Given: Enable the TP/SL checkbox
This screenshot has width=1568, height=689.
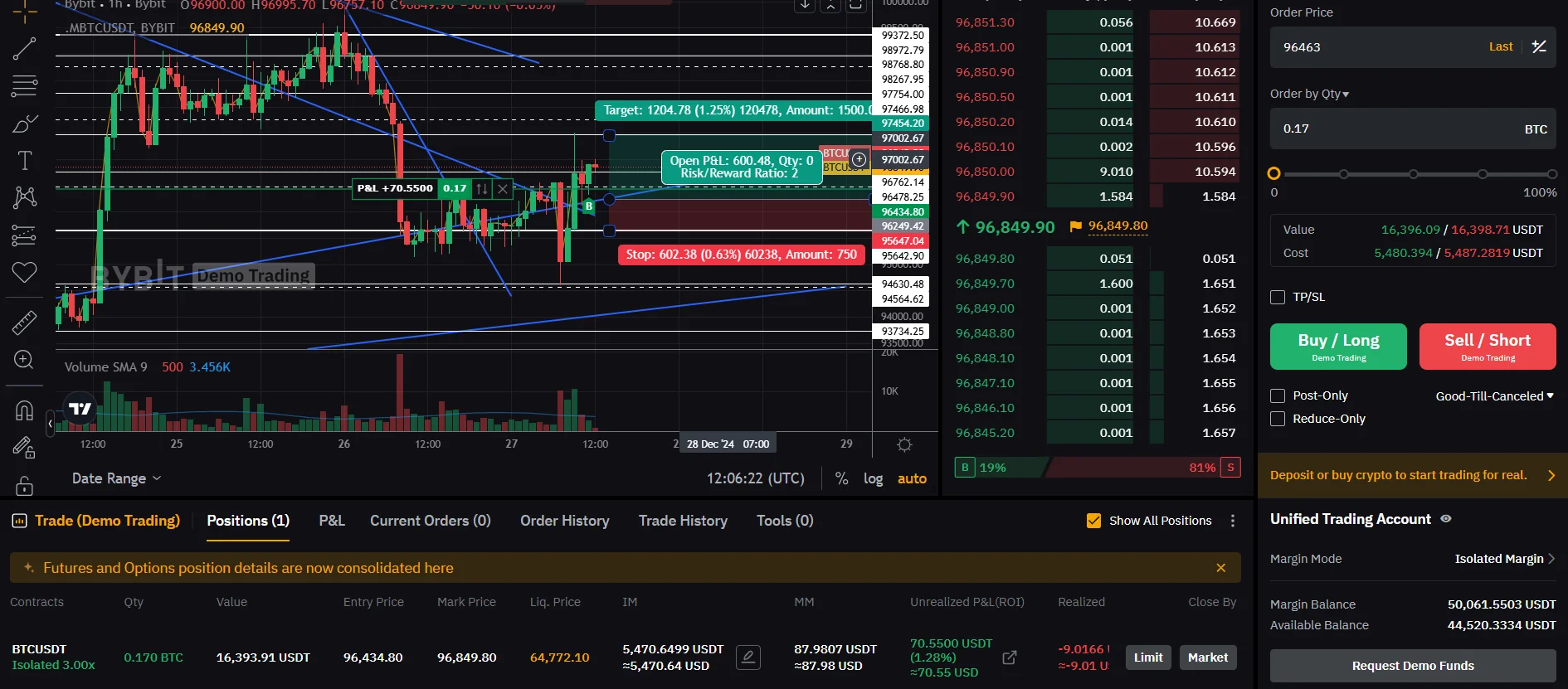Looking at the screenshot, I should tap(1278, 297).
